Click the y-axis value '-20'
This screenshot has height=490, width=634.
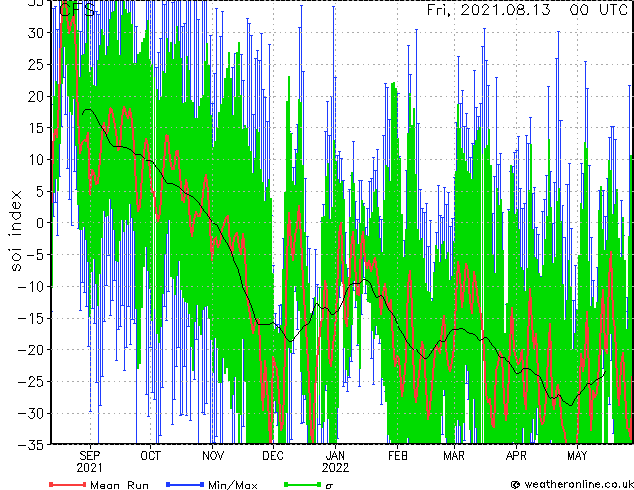click(x=30, y=350)
